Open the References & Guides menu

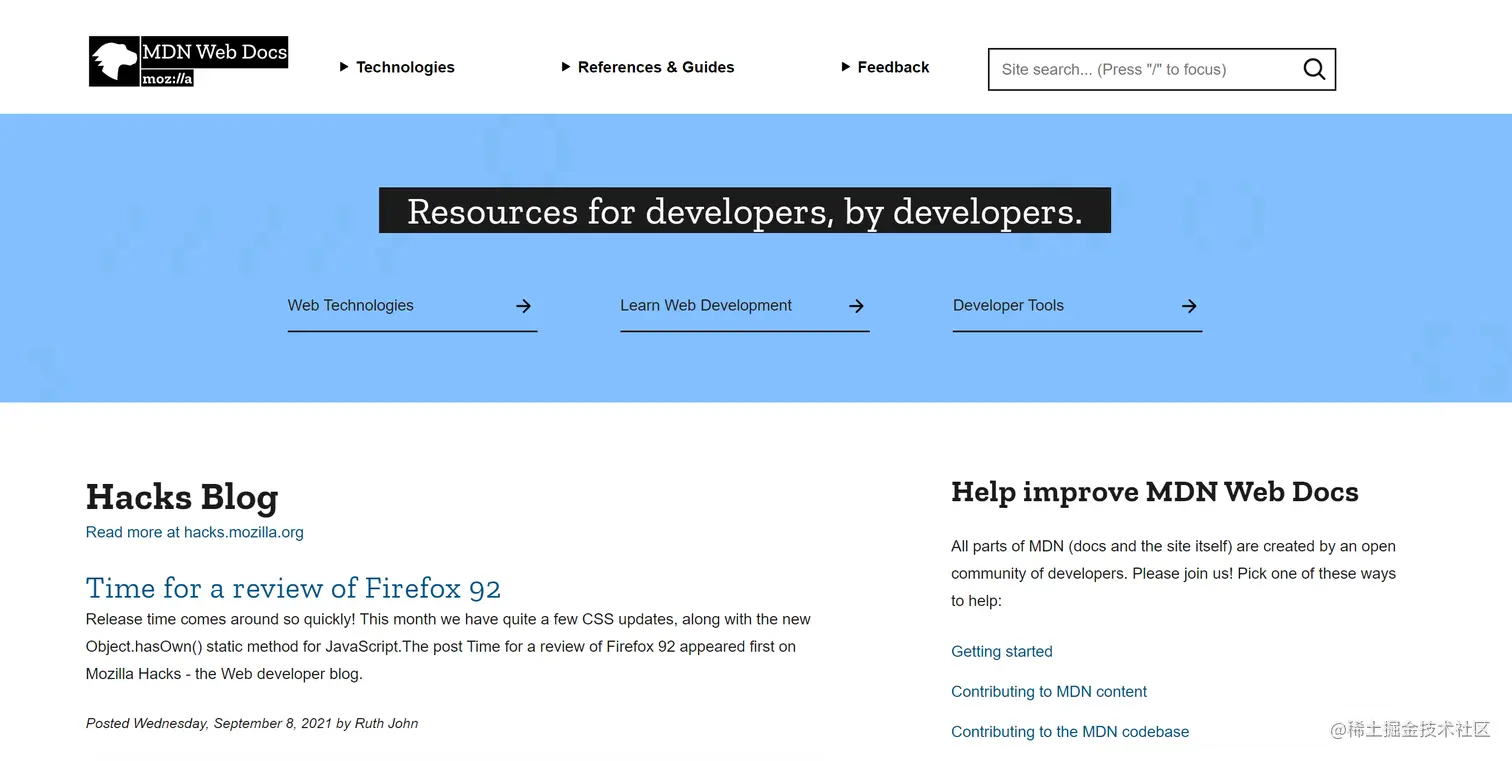(656, 67)
